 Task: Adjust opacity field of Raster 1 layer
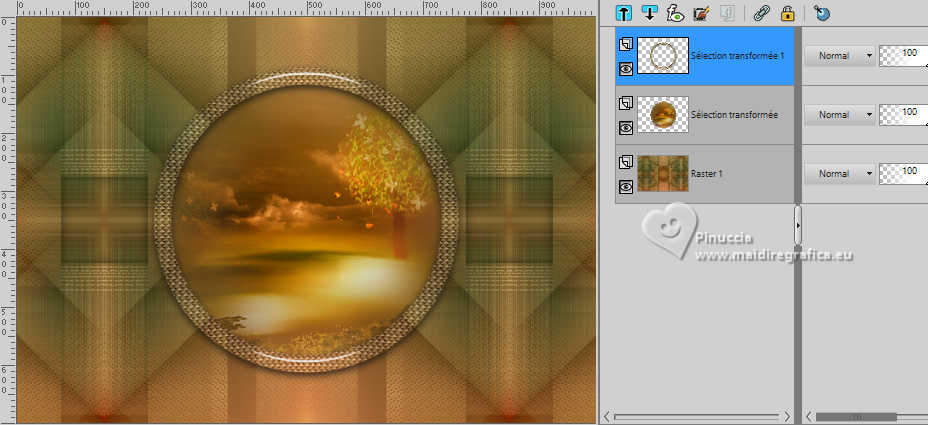pos(904,173)
